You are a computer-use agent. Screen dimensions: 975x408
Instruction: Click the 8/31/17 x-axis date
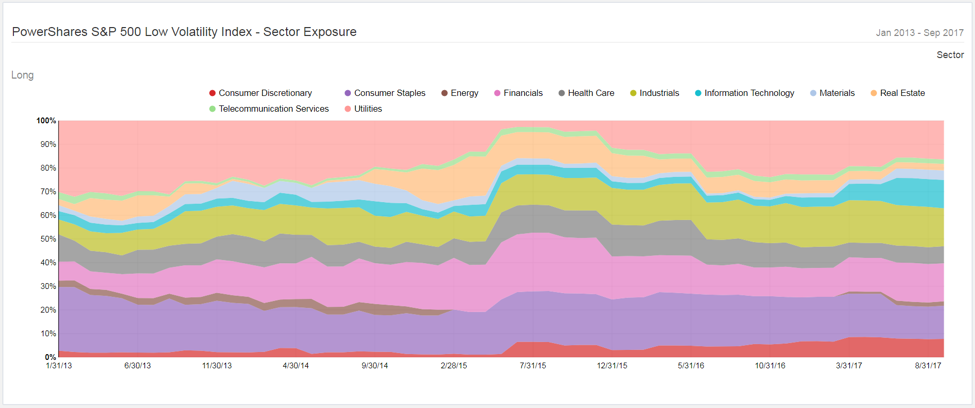point(930,367)
